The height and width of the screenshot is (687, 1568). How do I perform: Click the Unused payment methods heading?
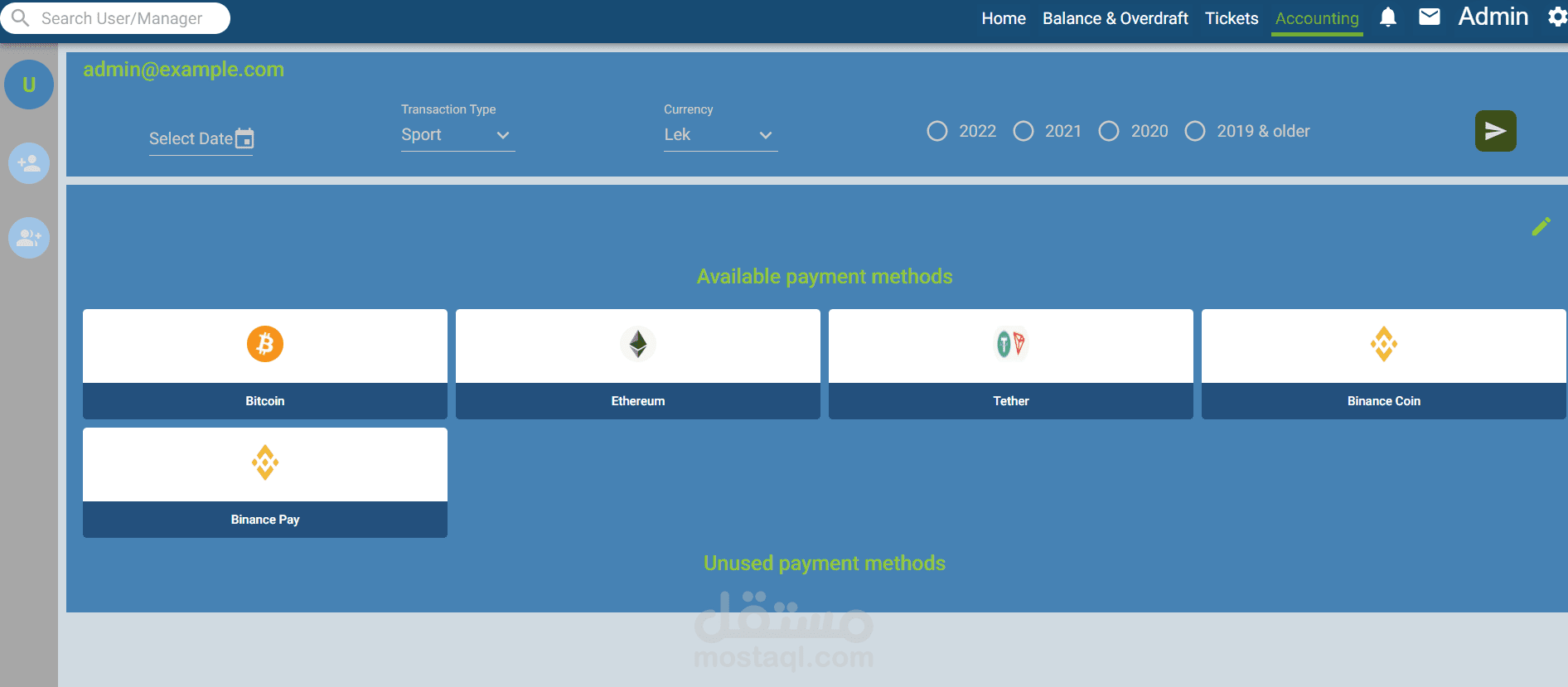point(825,564)
